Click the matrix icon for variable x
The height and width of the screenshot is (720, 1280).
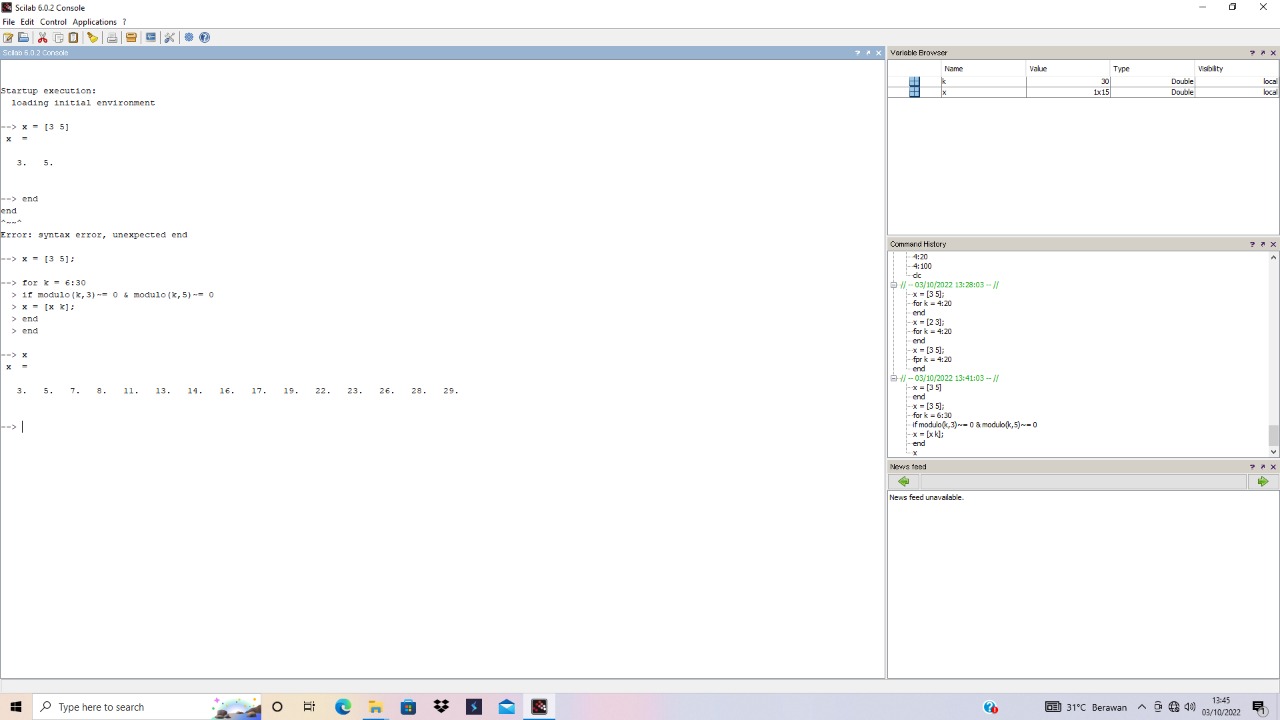(x=914, y=92)
